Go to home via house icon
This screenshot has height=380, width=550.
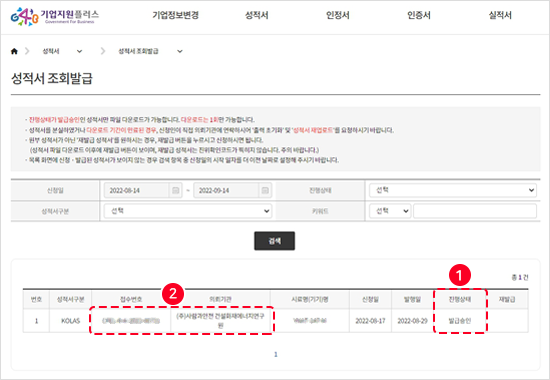click(14, 51)
